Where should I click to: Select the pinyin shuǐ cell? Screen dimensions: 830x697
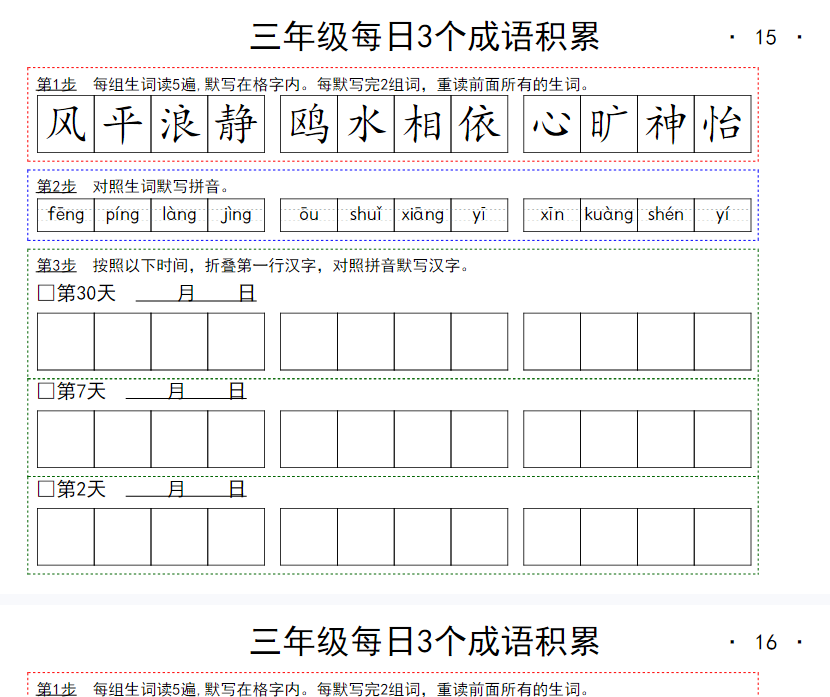click(366, 215)
